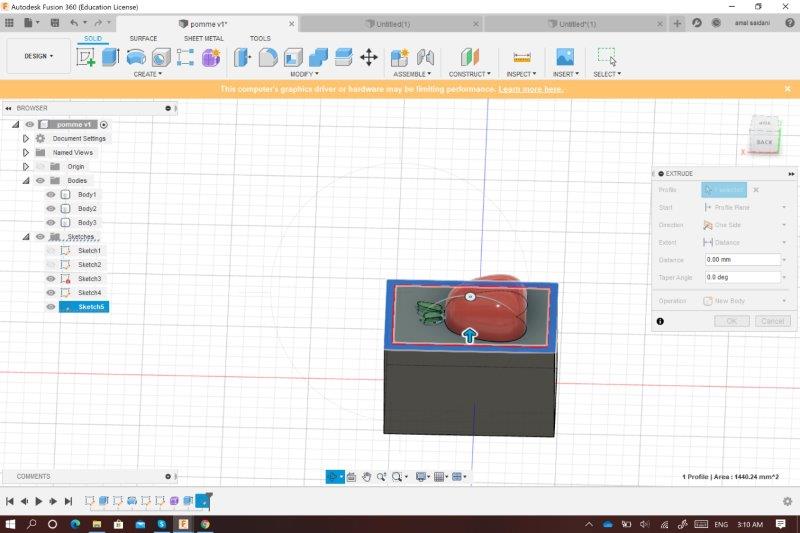This screenshot has width=800, height=533.
Task: Toggle visibility of Sketch4
Action: pyautogui.click(x=51, y=293)
